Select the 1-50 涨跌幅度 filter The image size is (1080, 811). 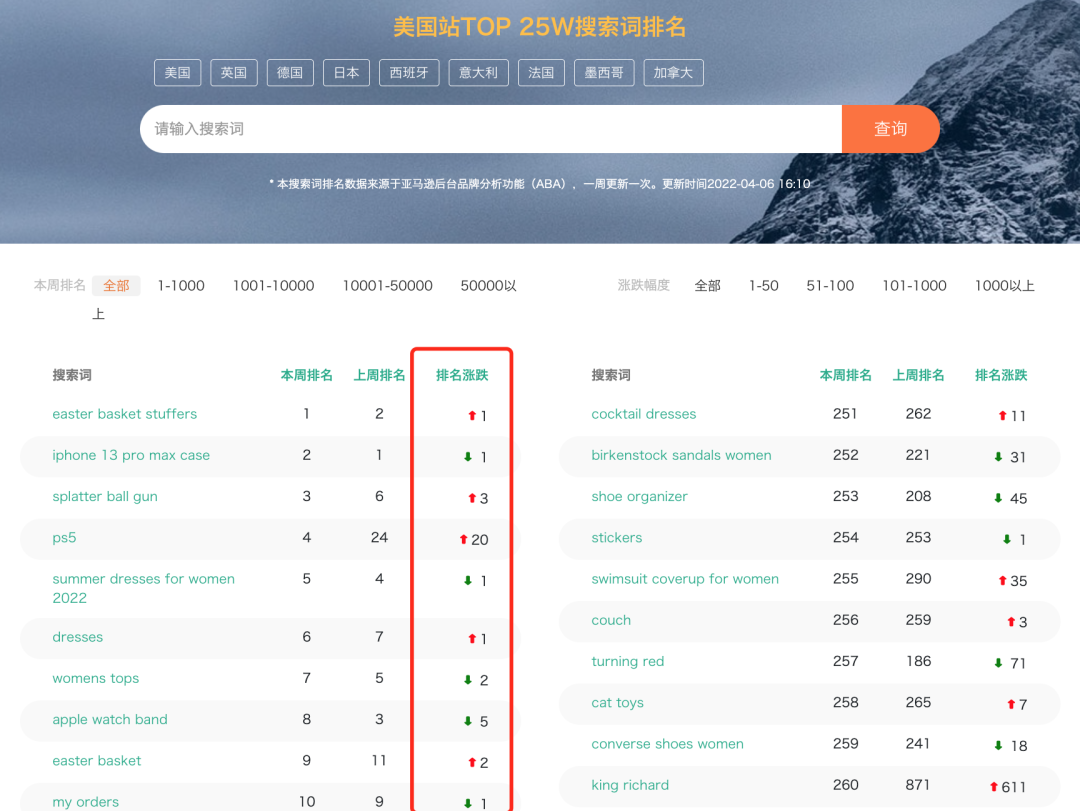(x=763, y=285)
